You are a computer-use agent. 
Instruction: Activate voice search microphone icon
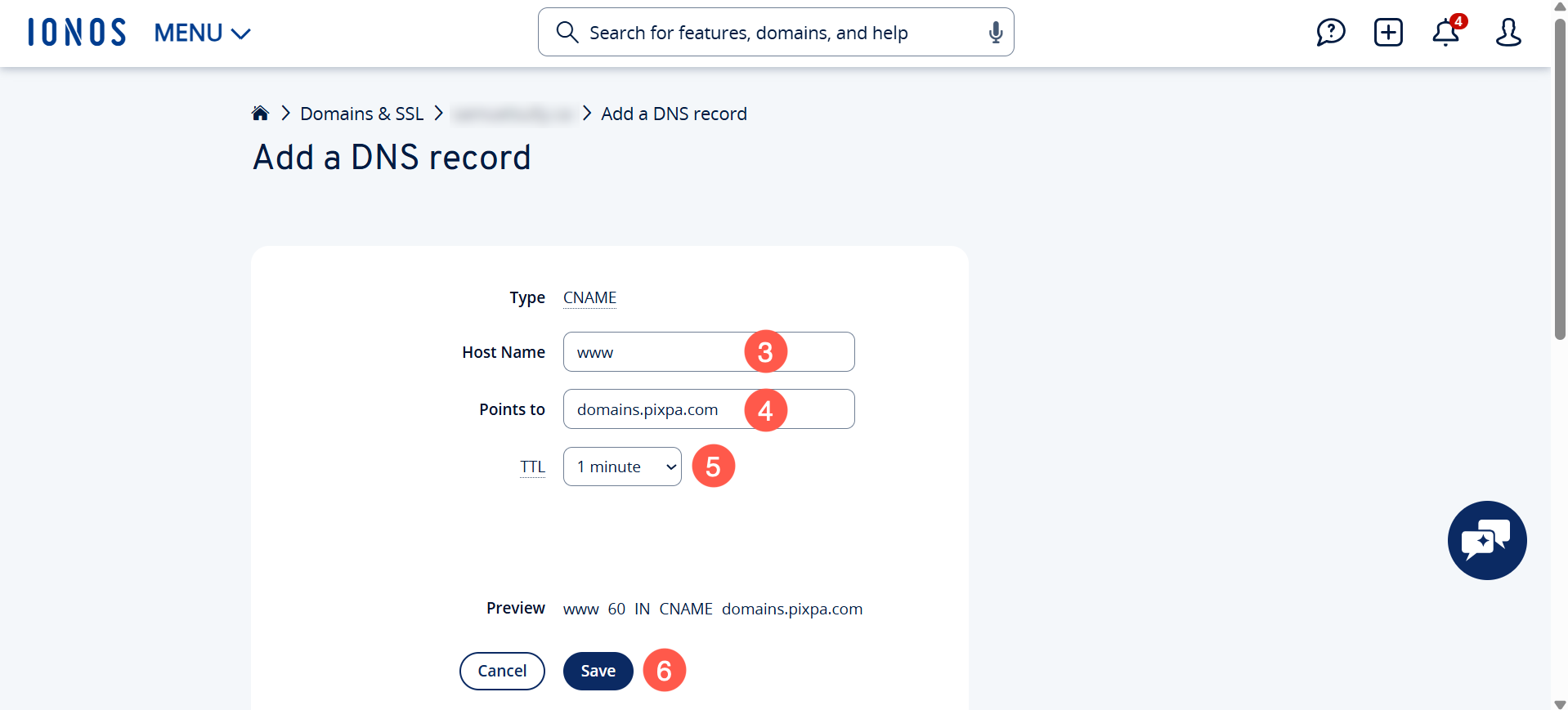coord(995,33)
